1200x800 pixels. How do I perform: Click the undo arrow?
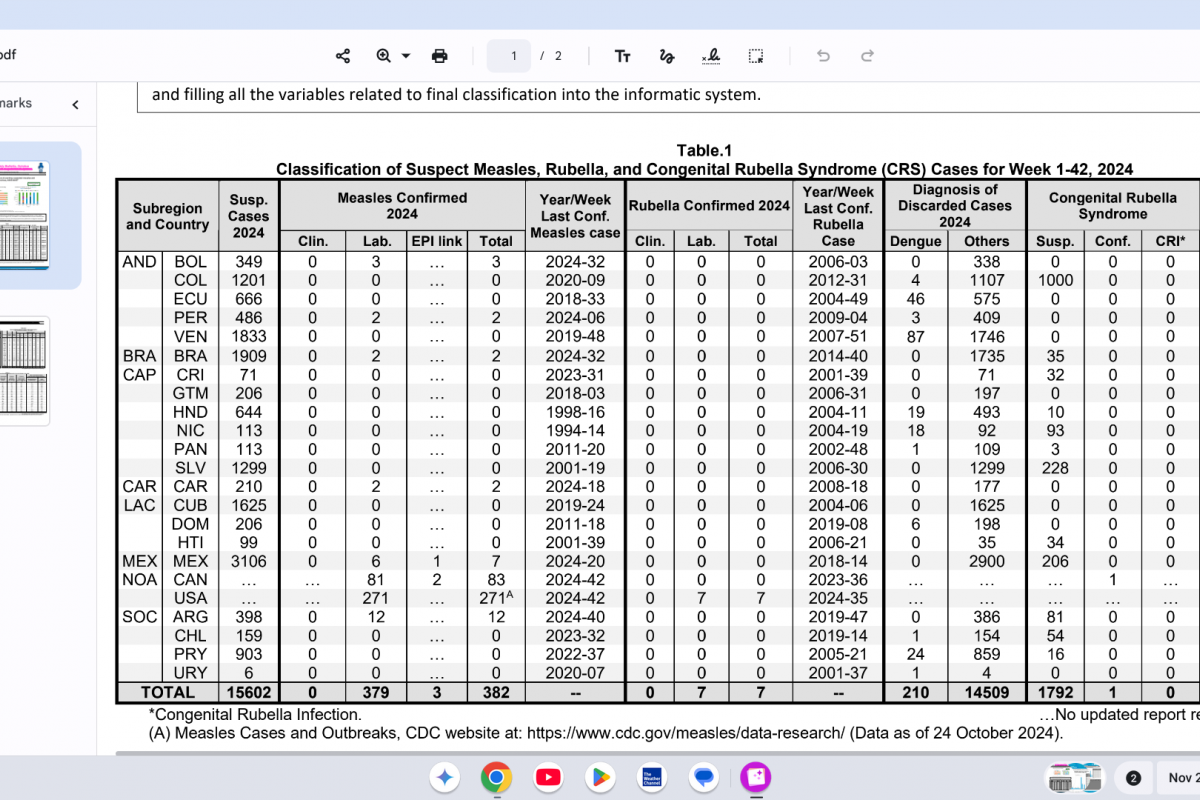coord(823,56)
